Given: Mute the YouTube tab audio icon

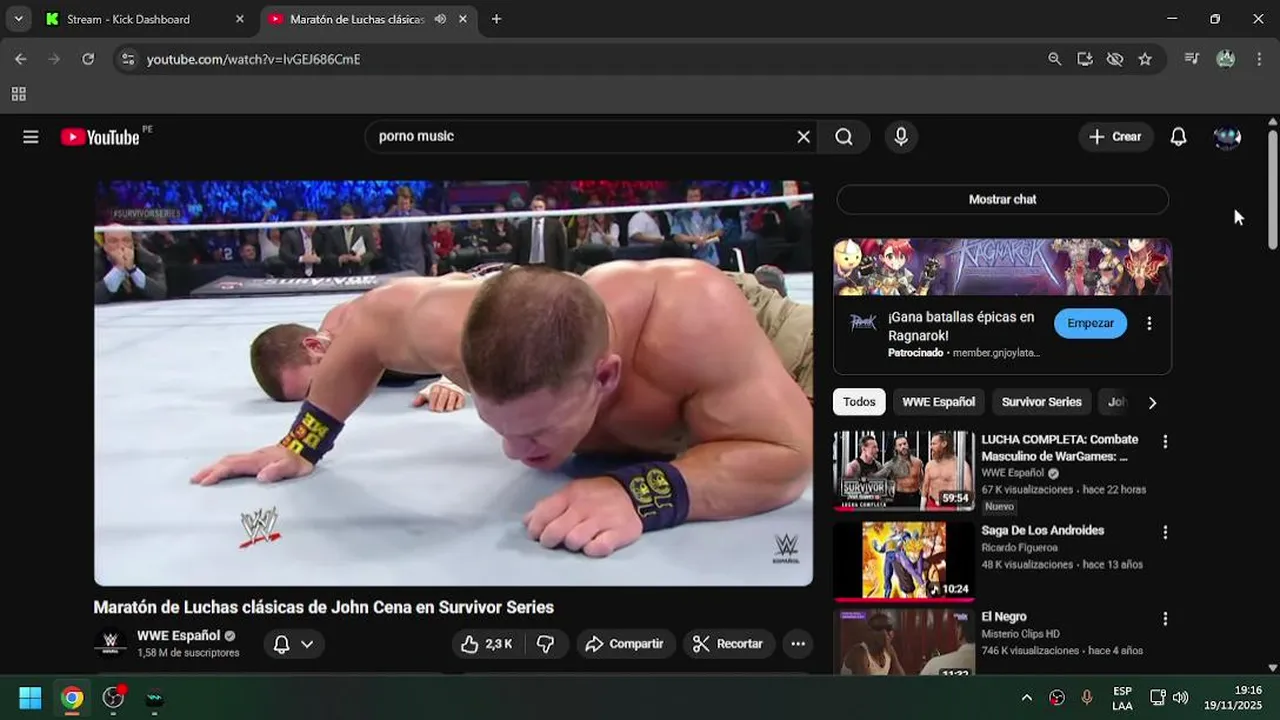Looking at the screenshot, I should (440, 19).
